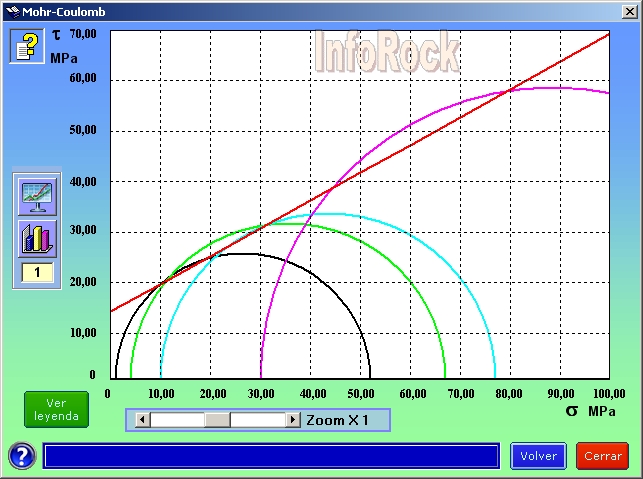
Task: Click the yellow question mark help icon
Action: point(27,46)
